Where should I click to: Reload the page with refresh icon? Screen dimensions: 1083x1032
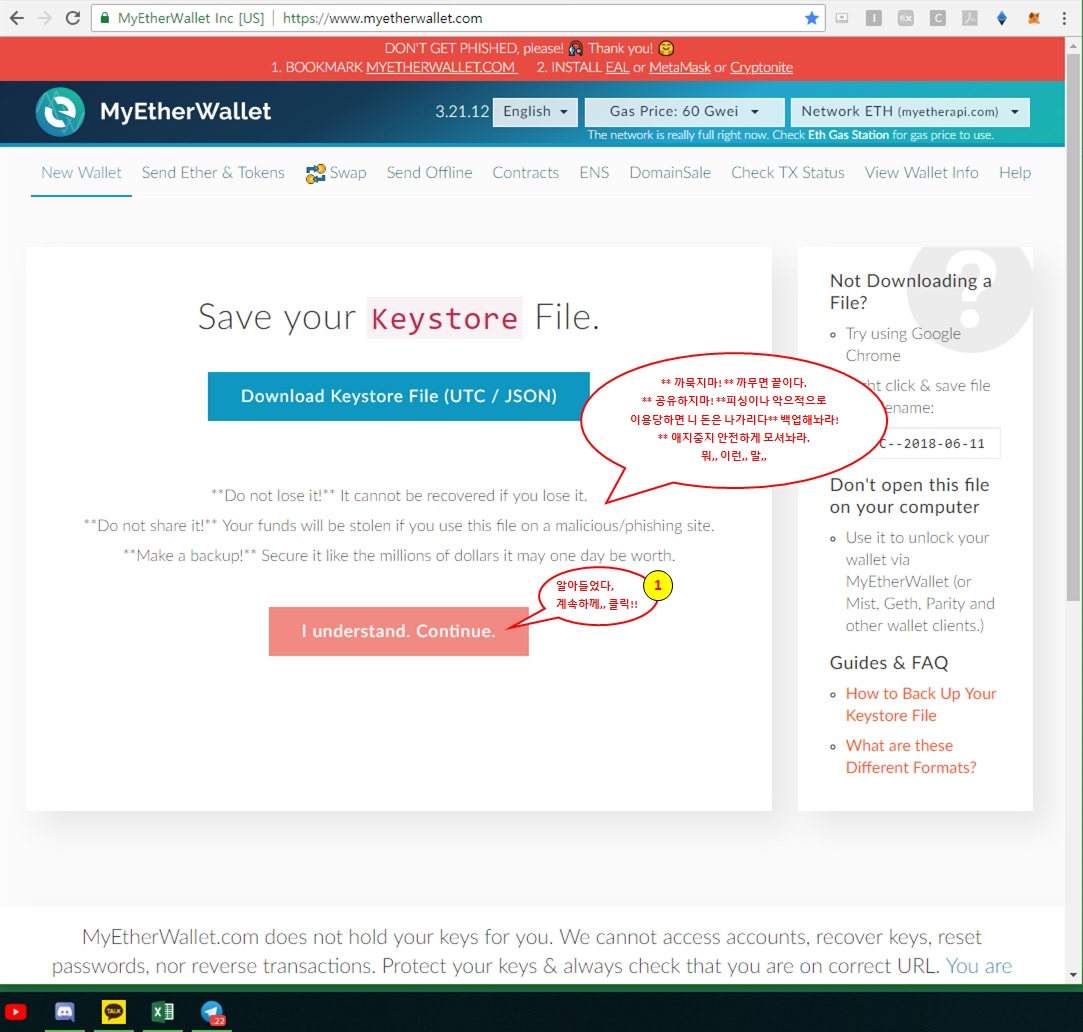point(73,18)
